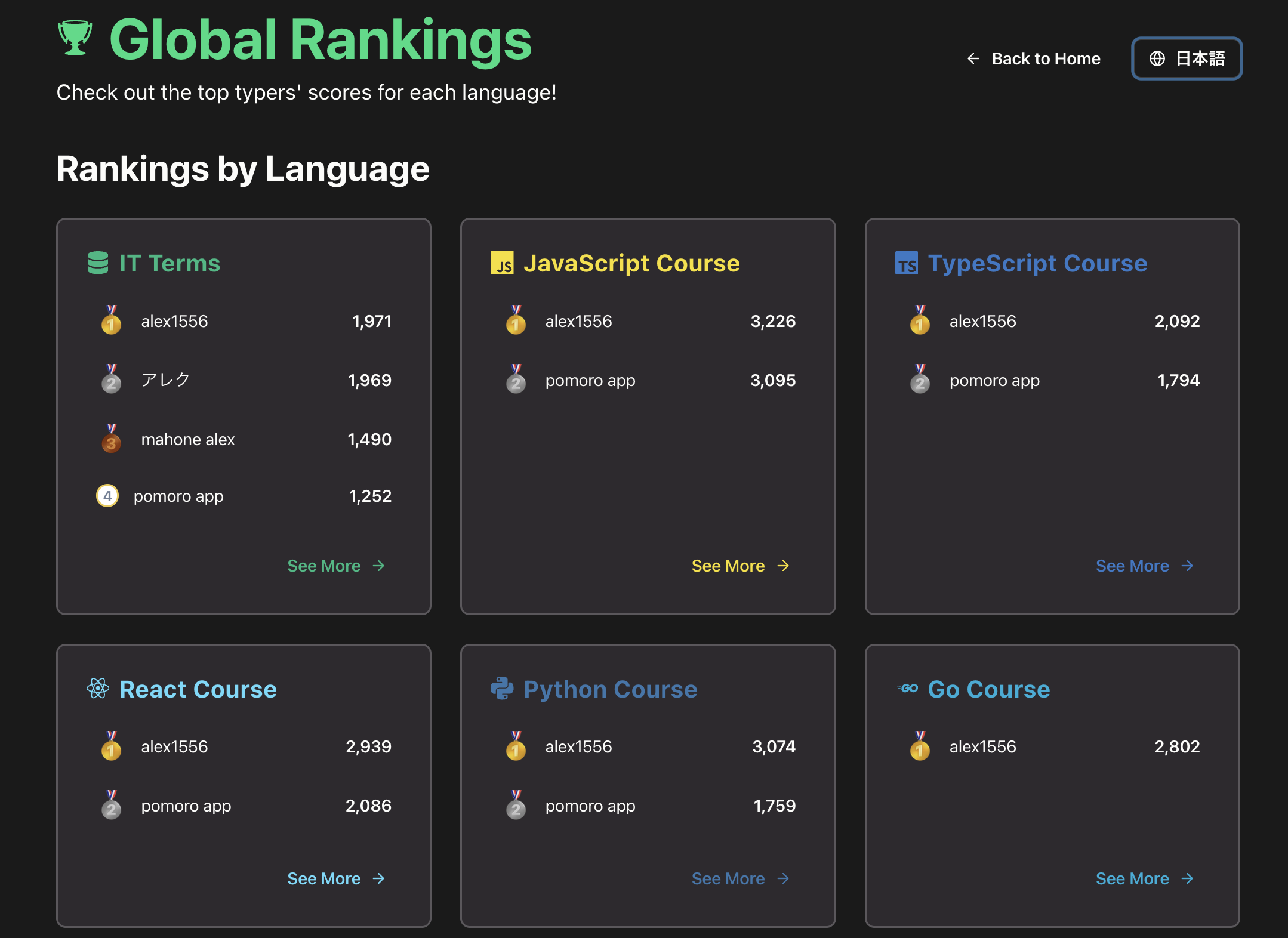Click the globe icon in language button
1288x938 pixels.
(x=1157, y=58)
